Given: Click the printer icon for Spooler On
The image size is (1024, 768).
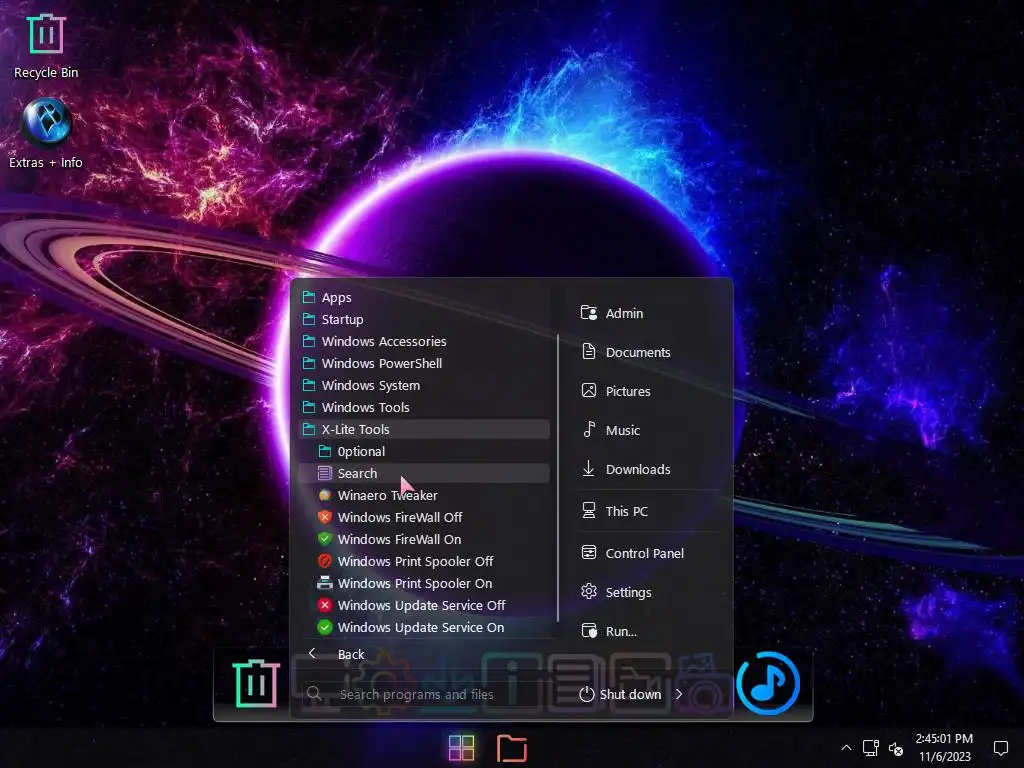Looking at the screenshot, I should tap(325, 583).
